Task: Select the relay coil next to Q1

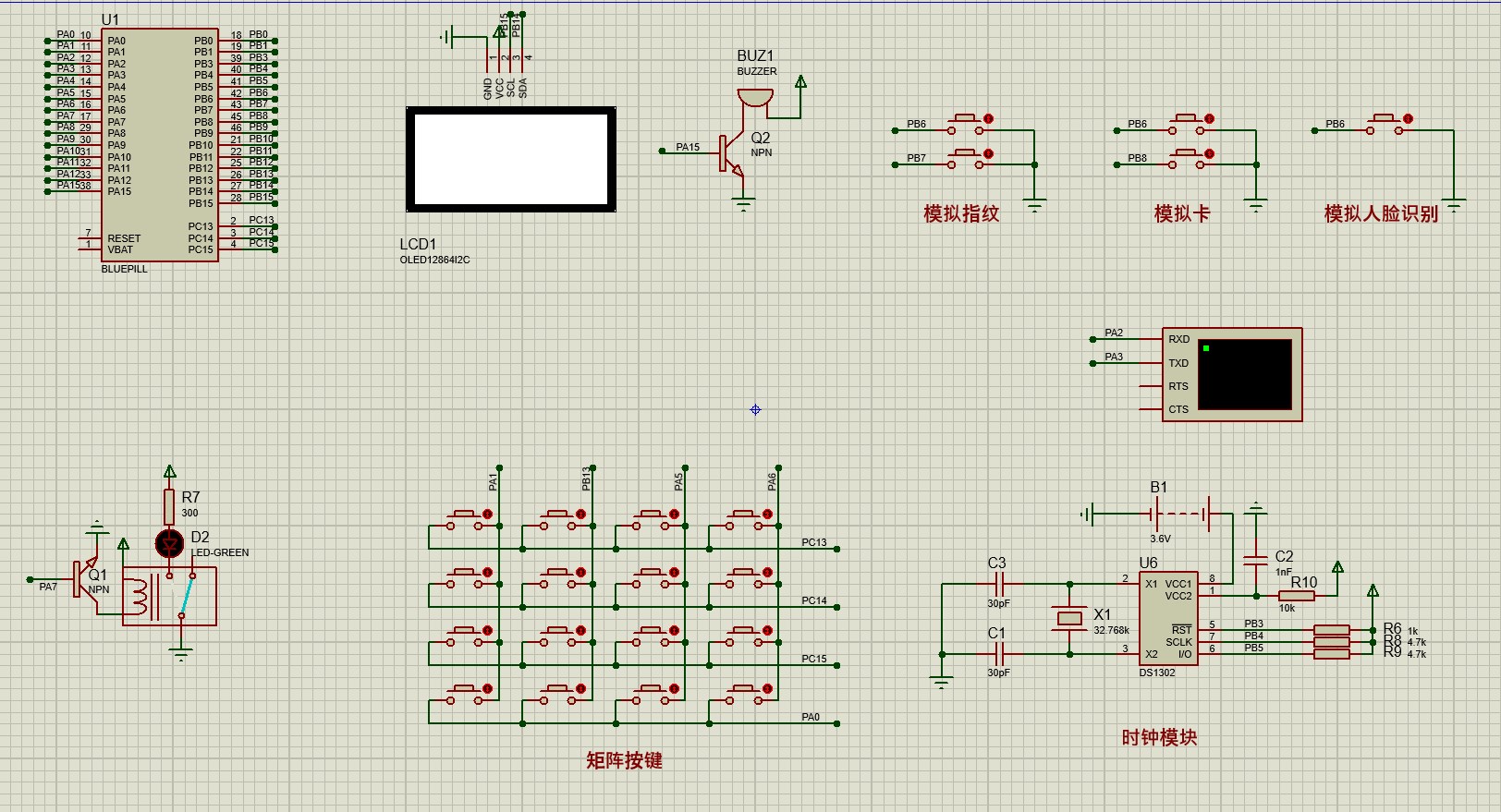Action: tap(138, 595)
